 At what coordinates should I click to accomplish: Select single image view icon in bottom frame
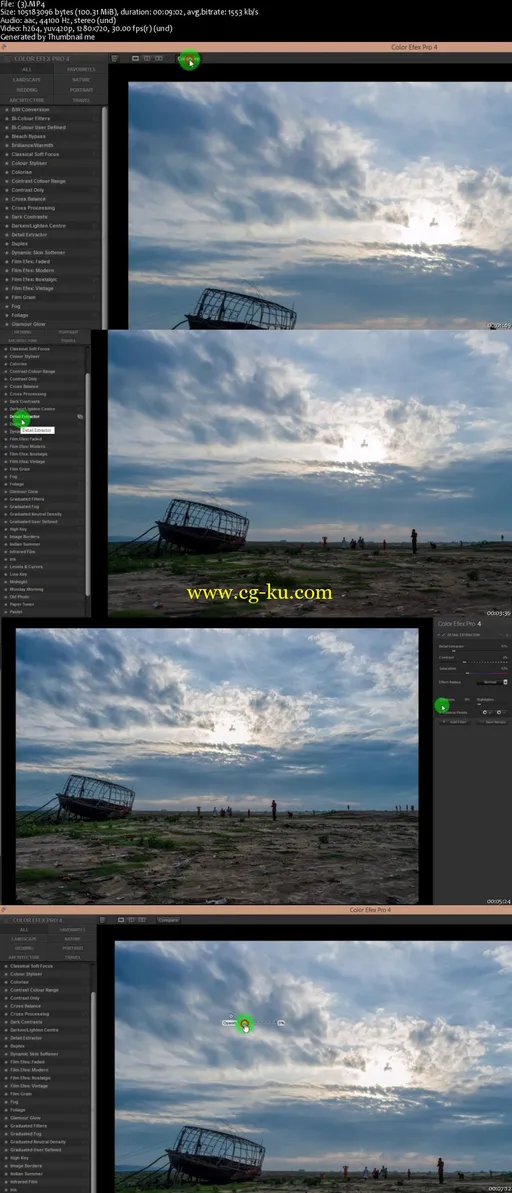121,920
